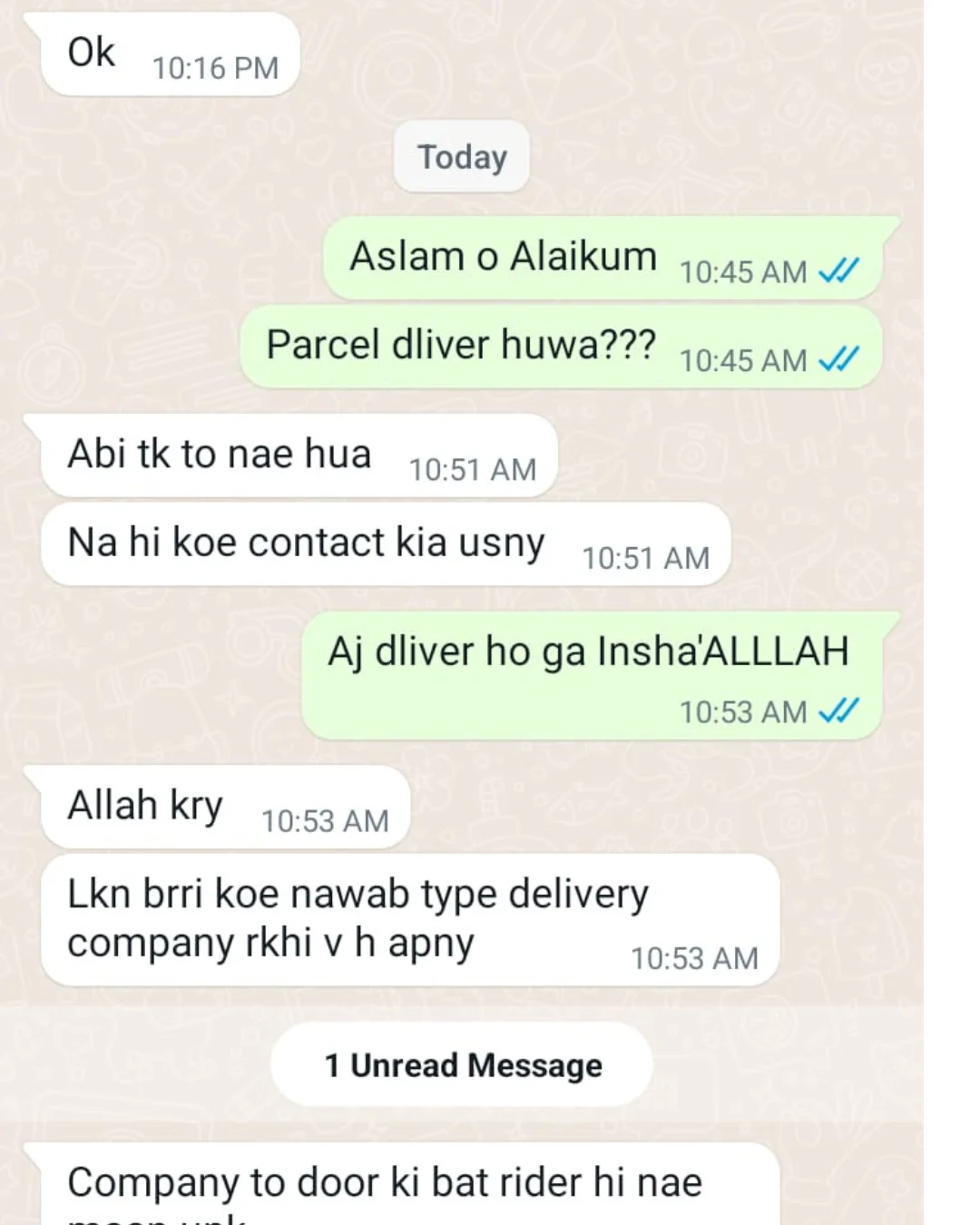Tap the 10:16 PM timestamp
This screenshot has width=980, height=1225.
click(215, 68)
